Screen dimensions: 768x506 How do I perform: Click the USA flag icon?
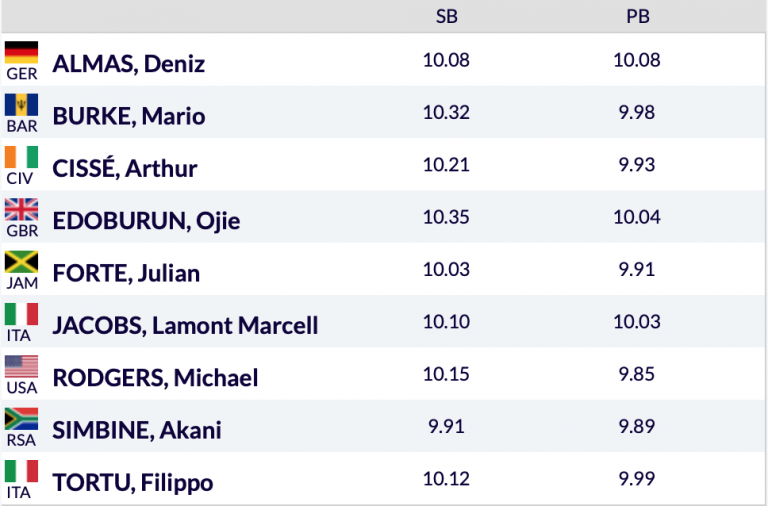click(22, 367)
